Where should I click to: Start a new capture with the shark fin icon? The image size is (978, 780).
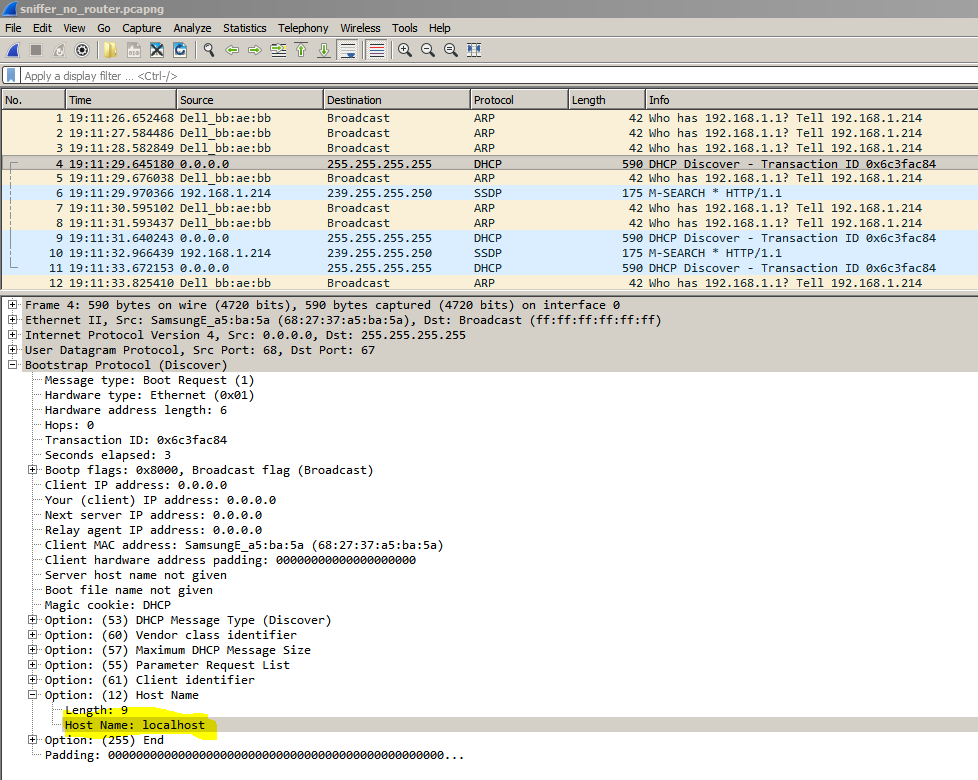pyautogui.click(x=13, y=49)
